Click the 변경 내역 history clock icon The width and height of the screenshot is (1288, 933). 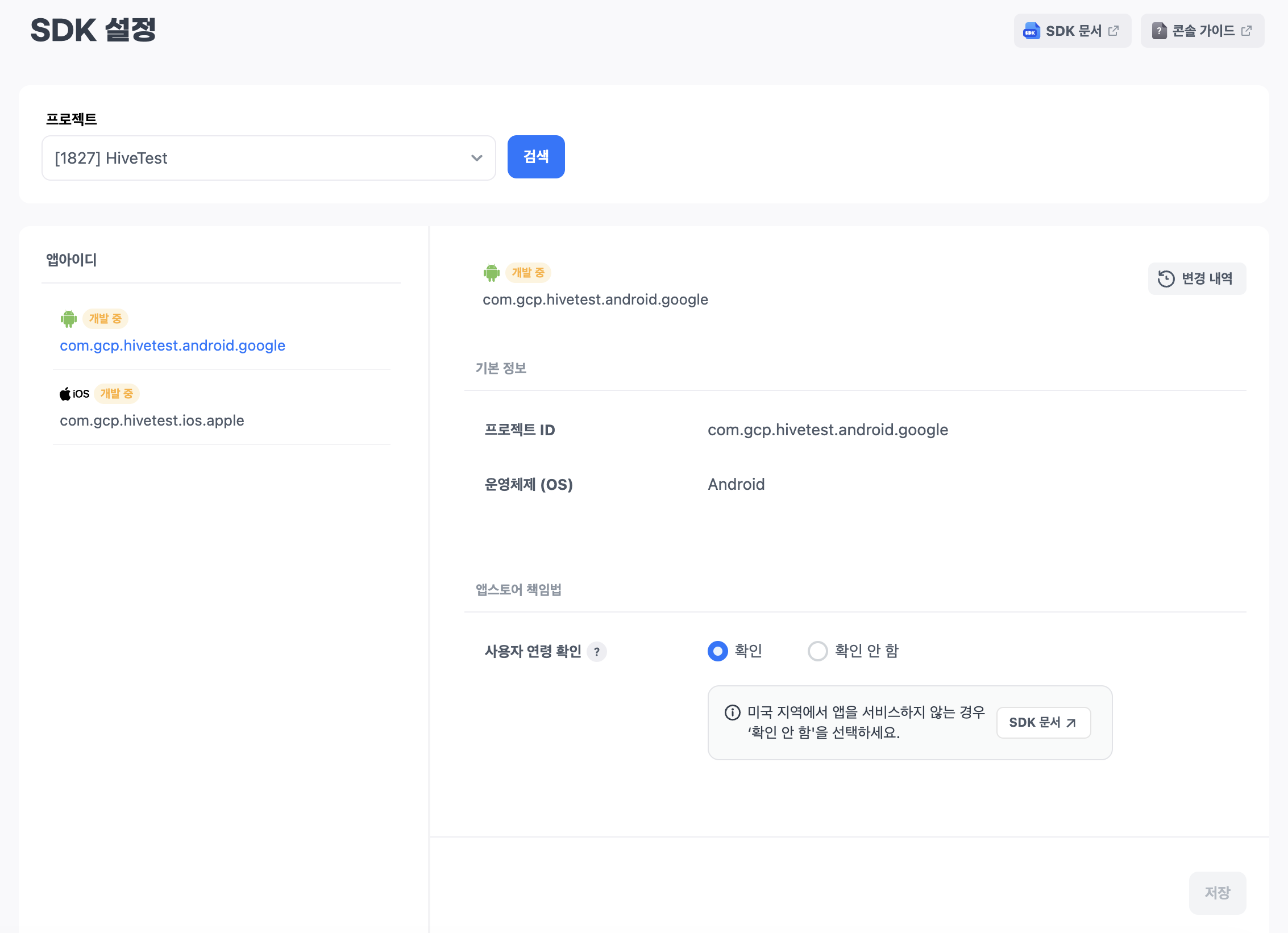coord(1166,278)
